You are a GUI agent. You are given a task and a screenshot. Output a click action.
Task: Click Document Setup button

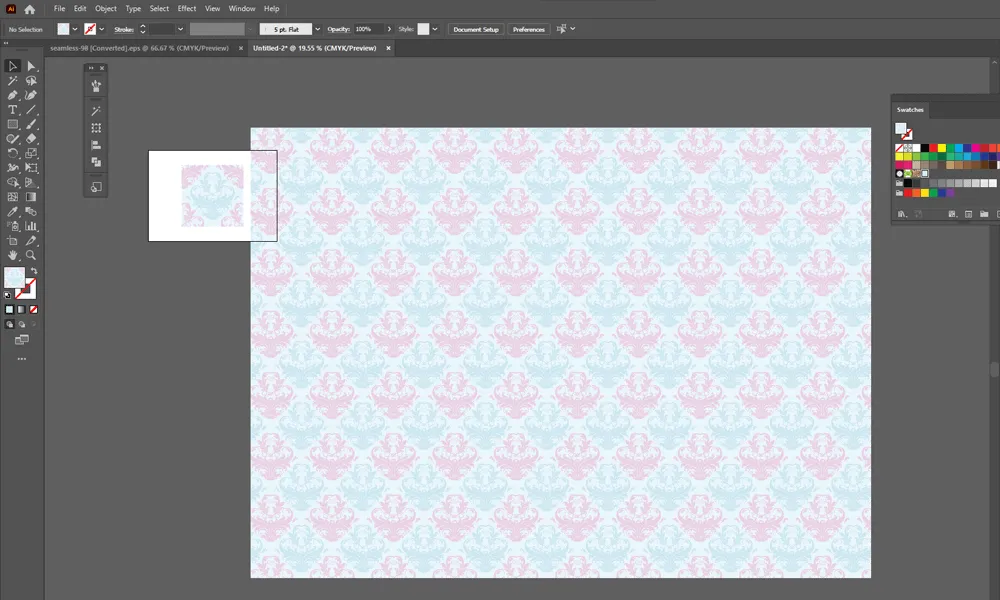pyautogui.click(x=476, y=29)
